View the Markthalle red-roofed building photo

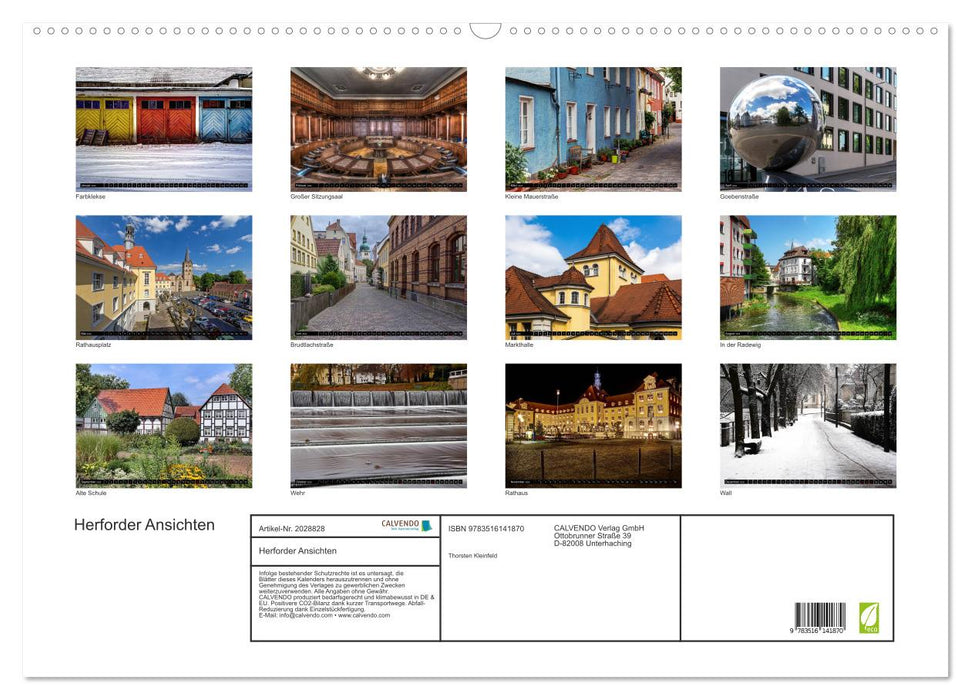pos(592,275)
